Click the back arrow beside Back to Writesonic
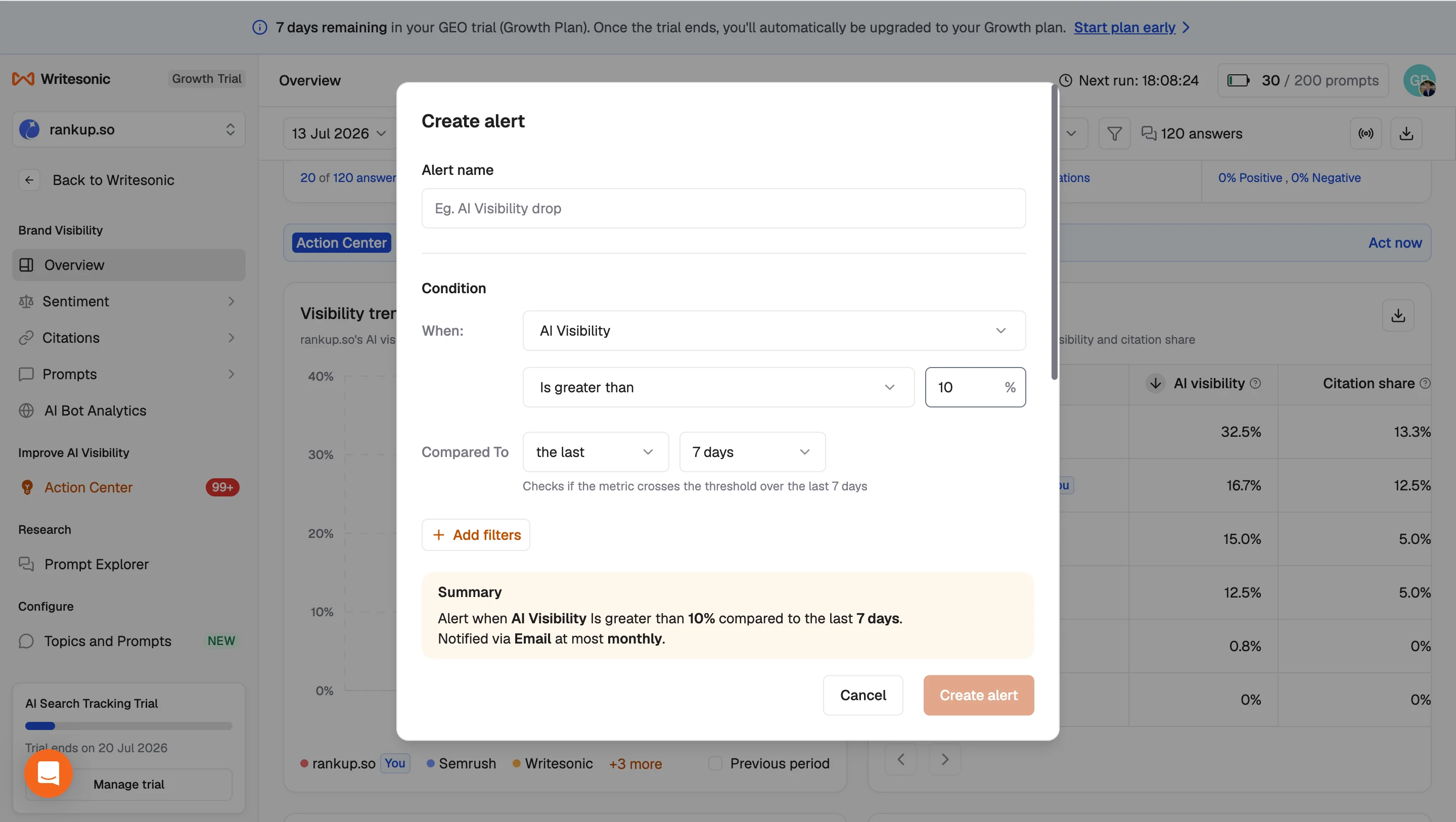 coord(29,180)
